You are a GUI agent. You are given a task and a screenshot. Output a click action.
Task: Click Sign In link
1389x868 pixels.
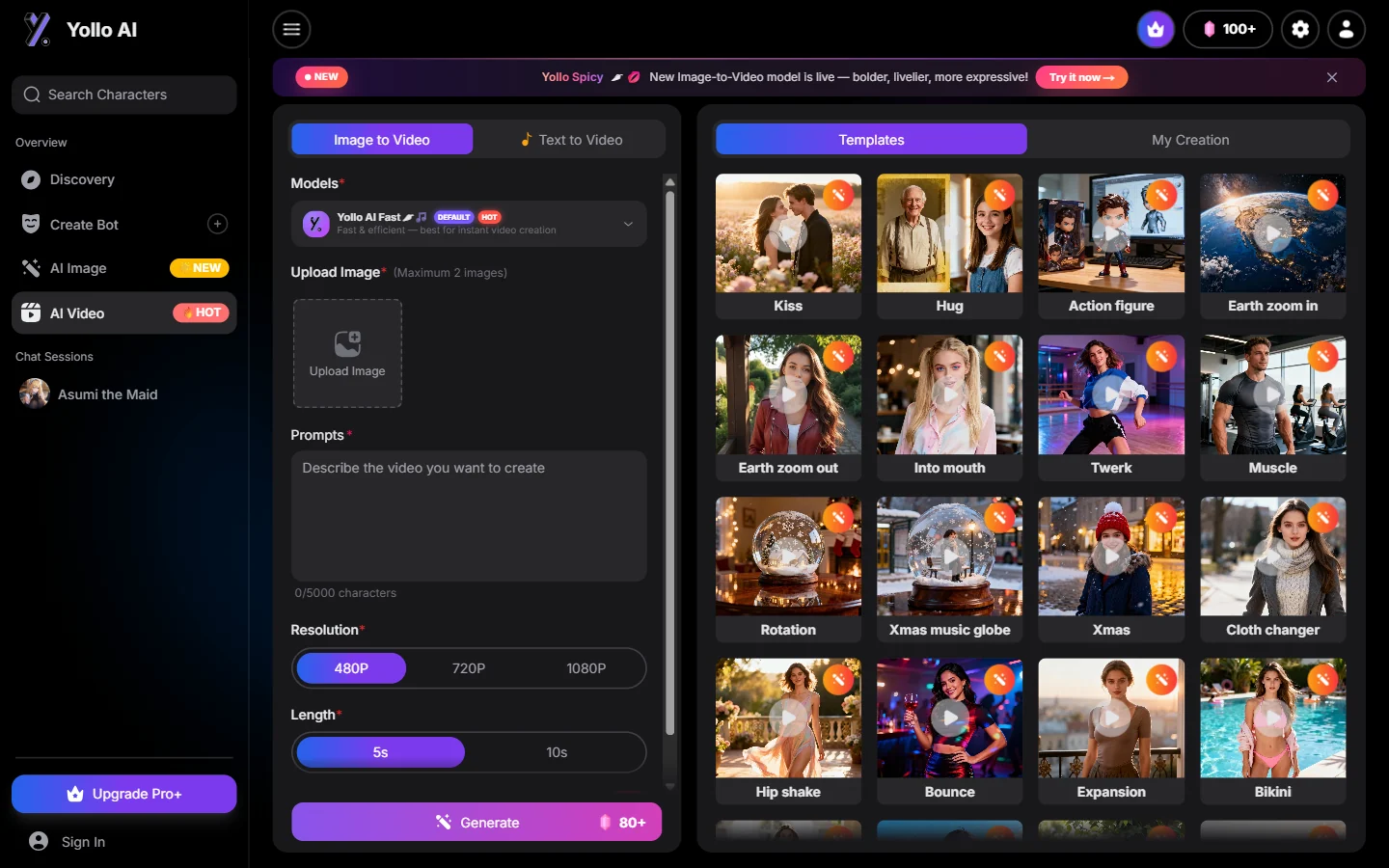(x=83, y=842)
